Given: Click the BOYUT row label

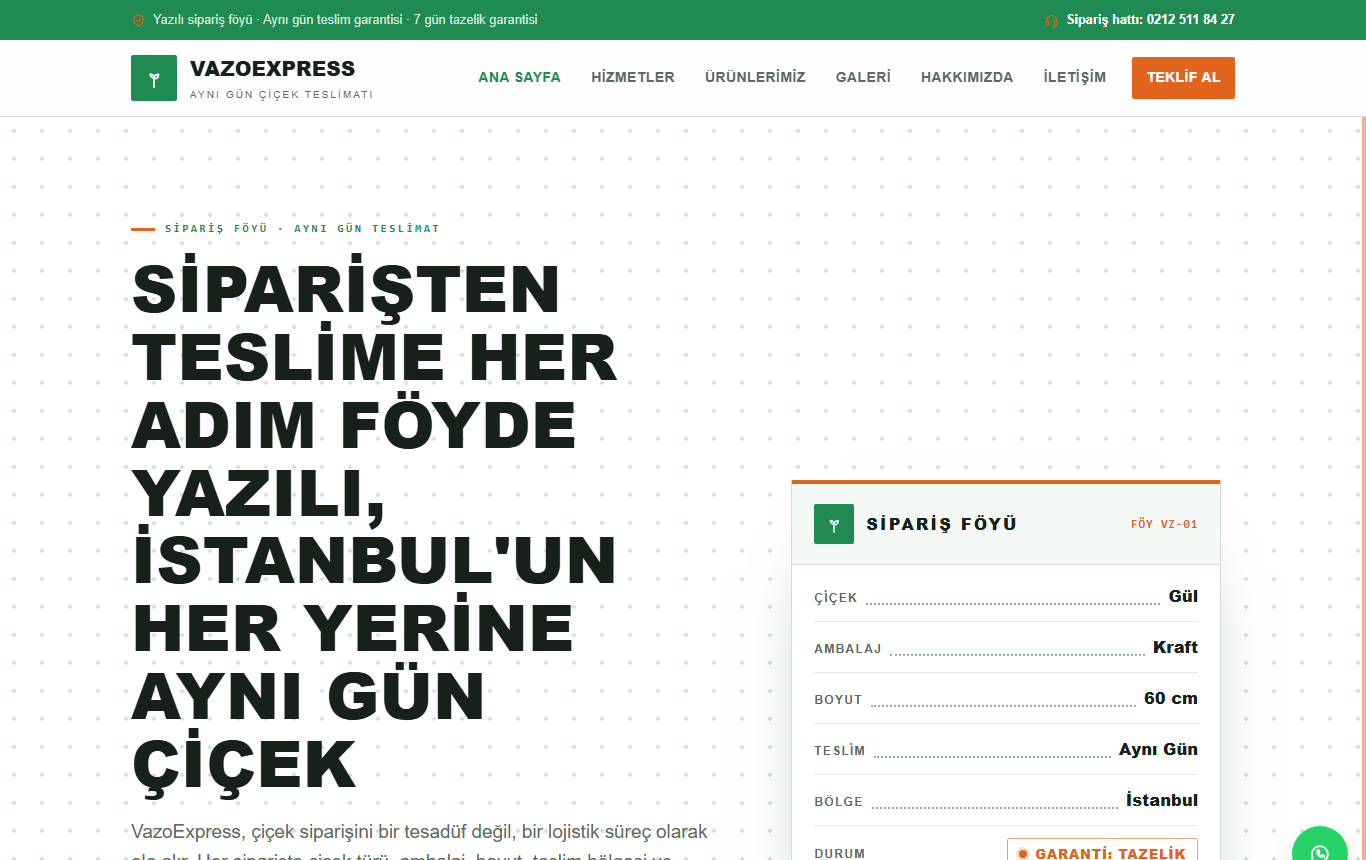Looking at the screenshot, I should pos(838,700).
